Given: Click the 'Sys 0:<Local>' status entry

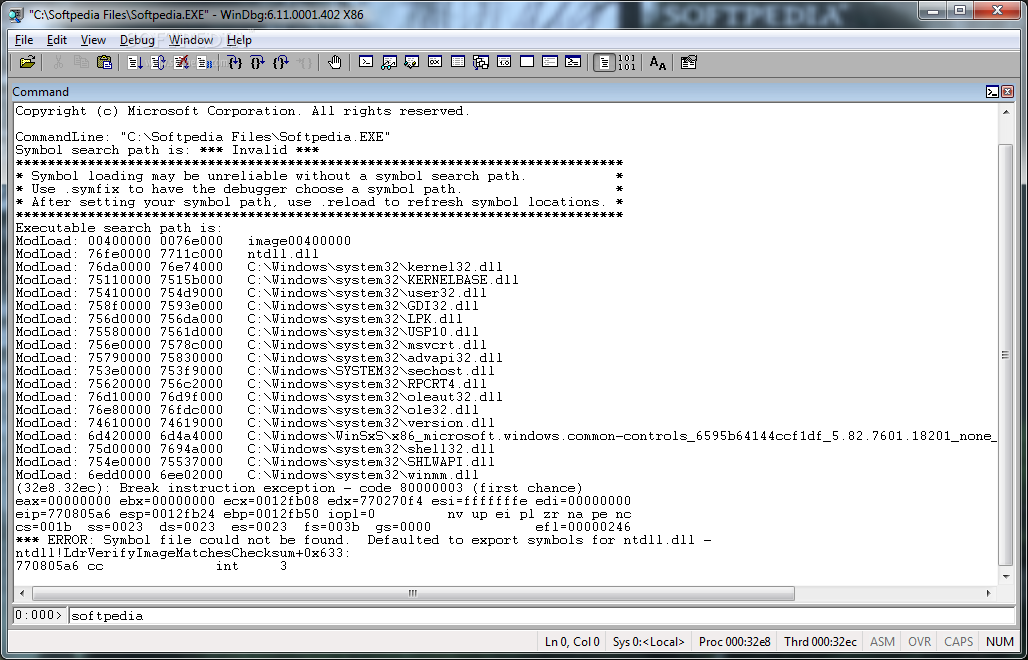Looking at the screenshot, I should point(648,642).
